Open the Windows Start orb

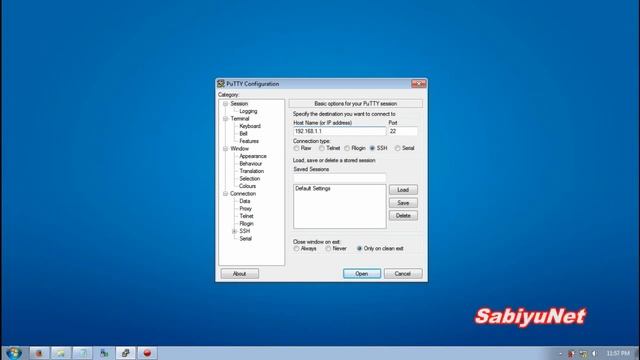click(x=14, y=353)
